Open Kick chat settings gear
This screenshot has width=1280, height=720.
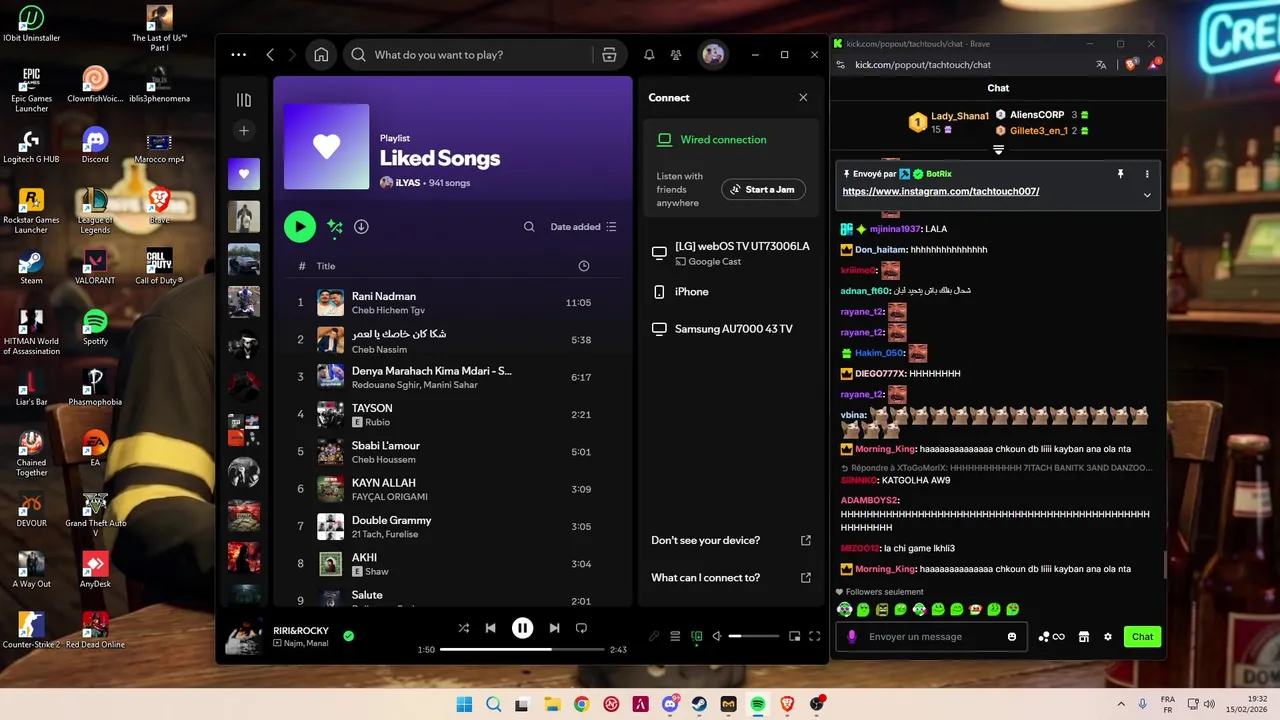(x=1107, y=637)
